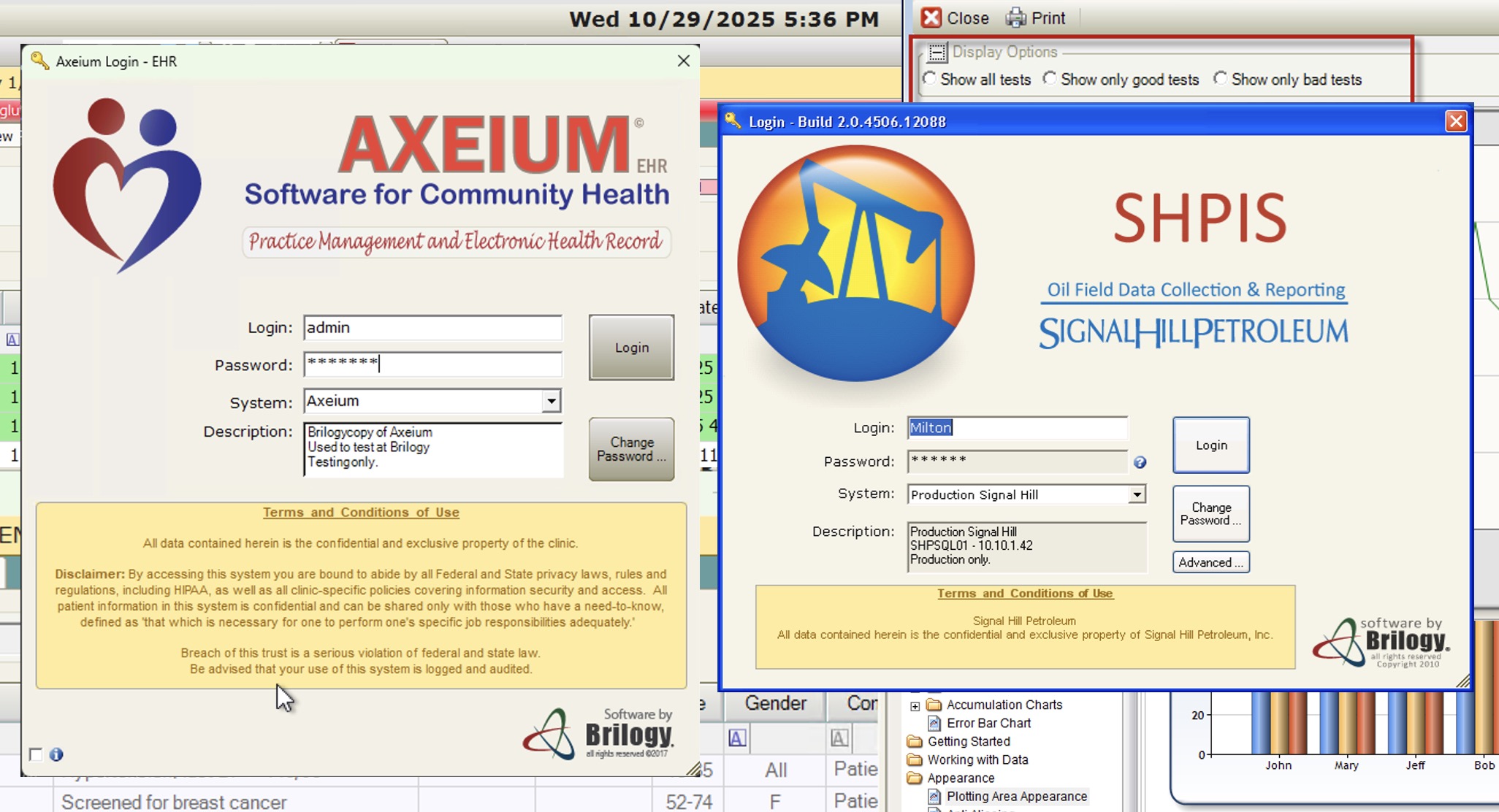Screen dimensions: 1499x812
Task: Select the Accumulation Charts folder icon
Action: pyautogui.click(x=934, y=705)
